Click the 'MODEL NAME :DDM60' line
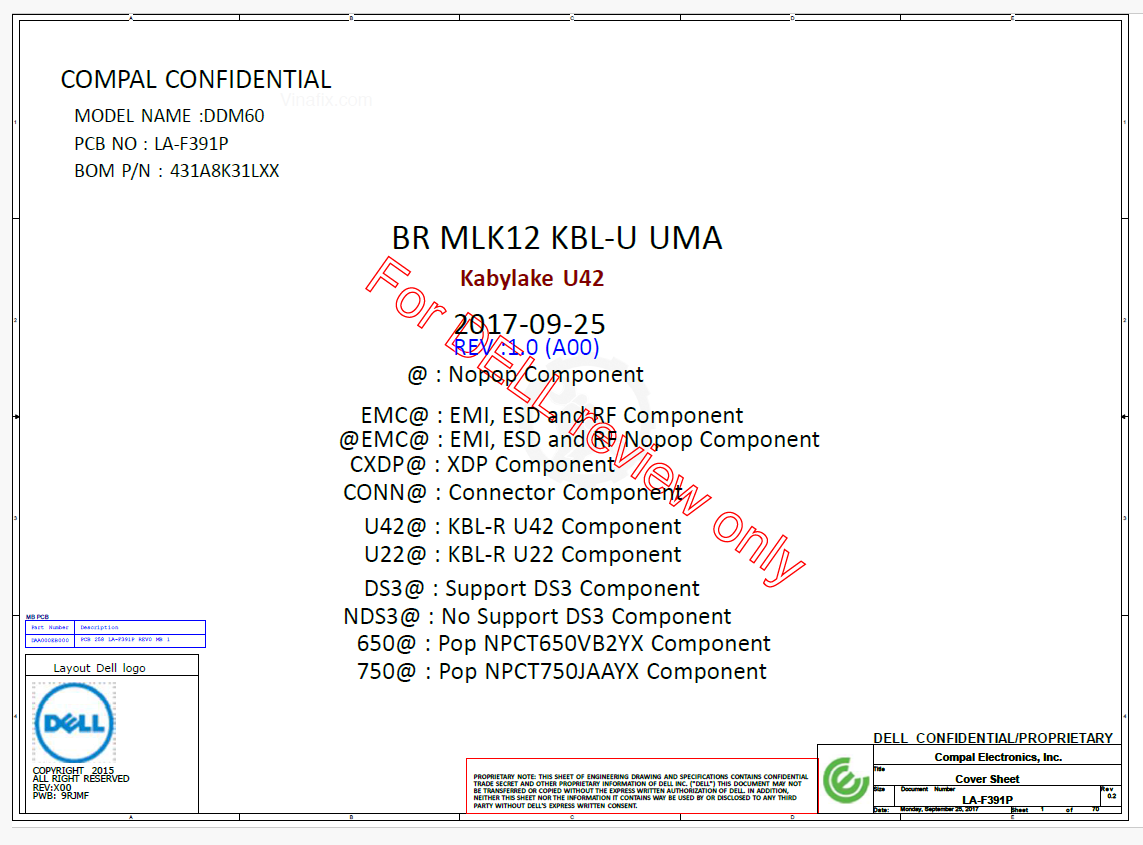Viewport: 1143px width, 845px height. pos(169,116)
